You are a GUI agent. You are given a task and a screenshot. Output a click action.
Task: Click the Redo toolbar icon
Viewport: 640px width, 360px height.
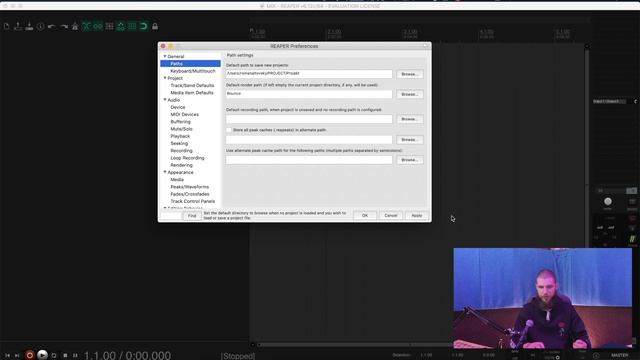(64, 27)
